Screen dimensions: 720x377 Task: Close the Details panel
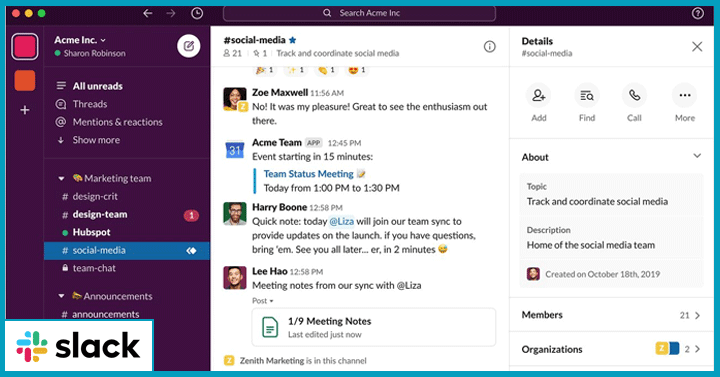[697, 46]
